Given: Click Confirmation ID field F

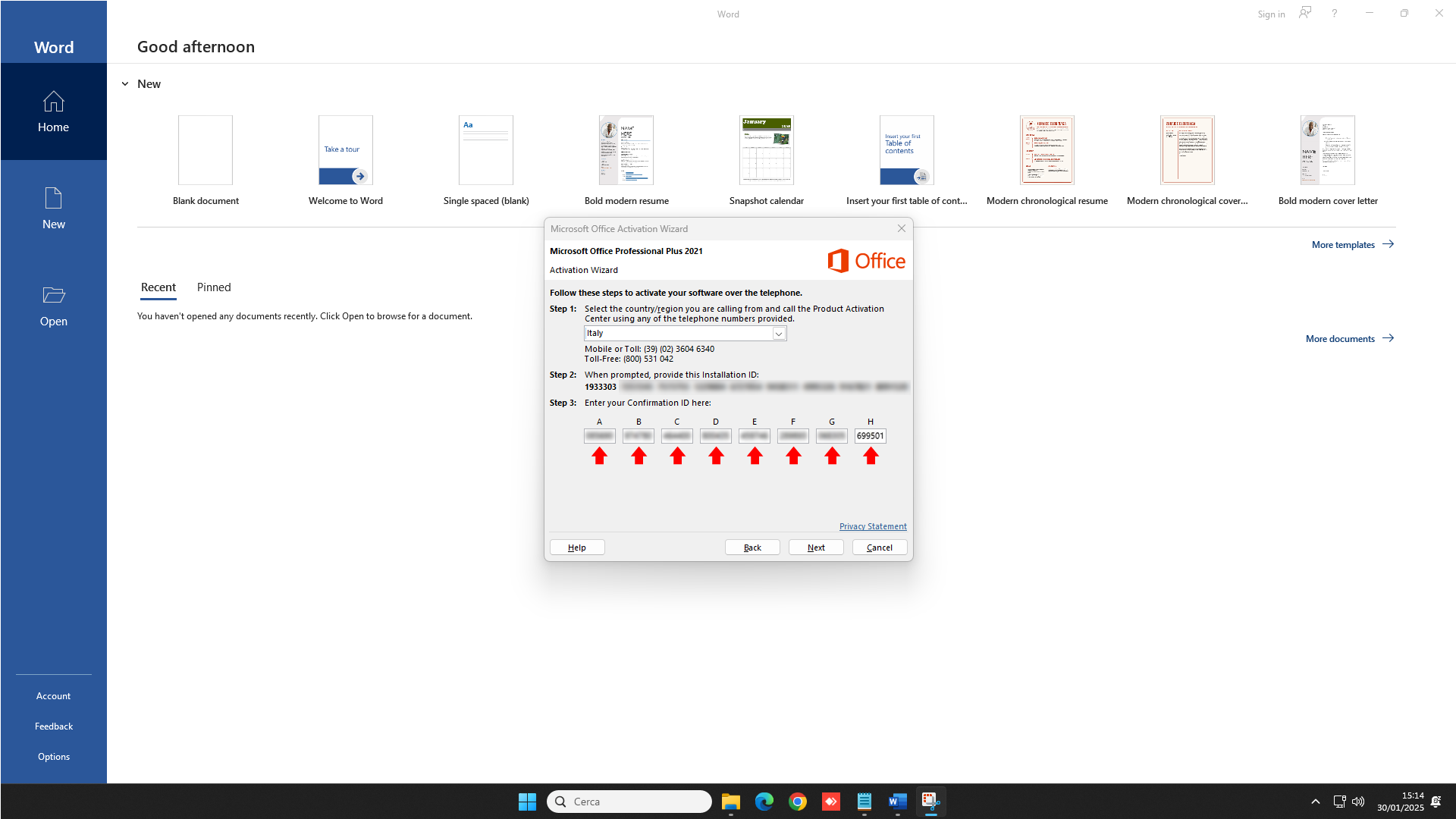Looking at the screenshot, I should (x=792, y=436).
